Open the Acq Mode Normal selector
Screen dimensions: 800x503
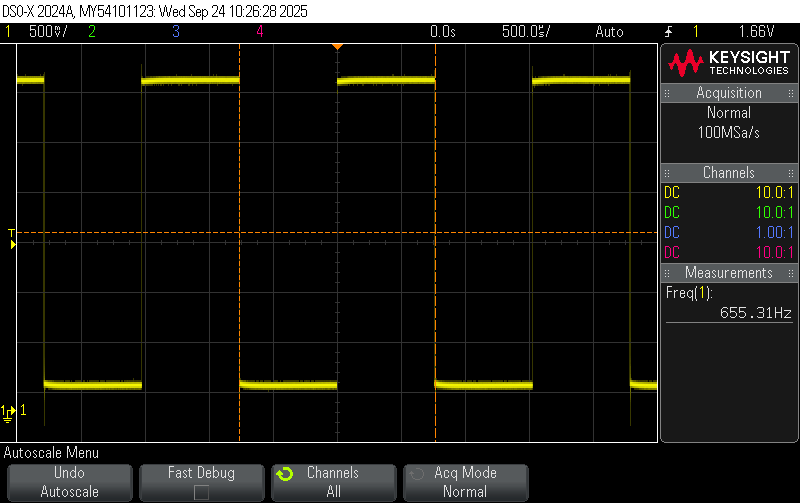pyautogui.click(x=464, y=482)
